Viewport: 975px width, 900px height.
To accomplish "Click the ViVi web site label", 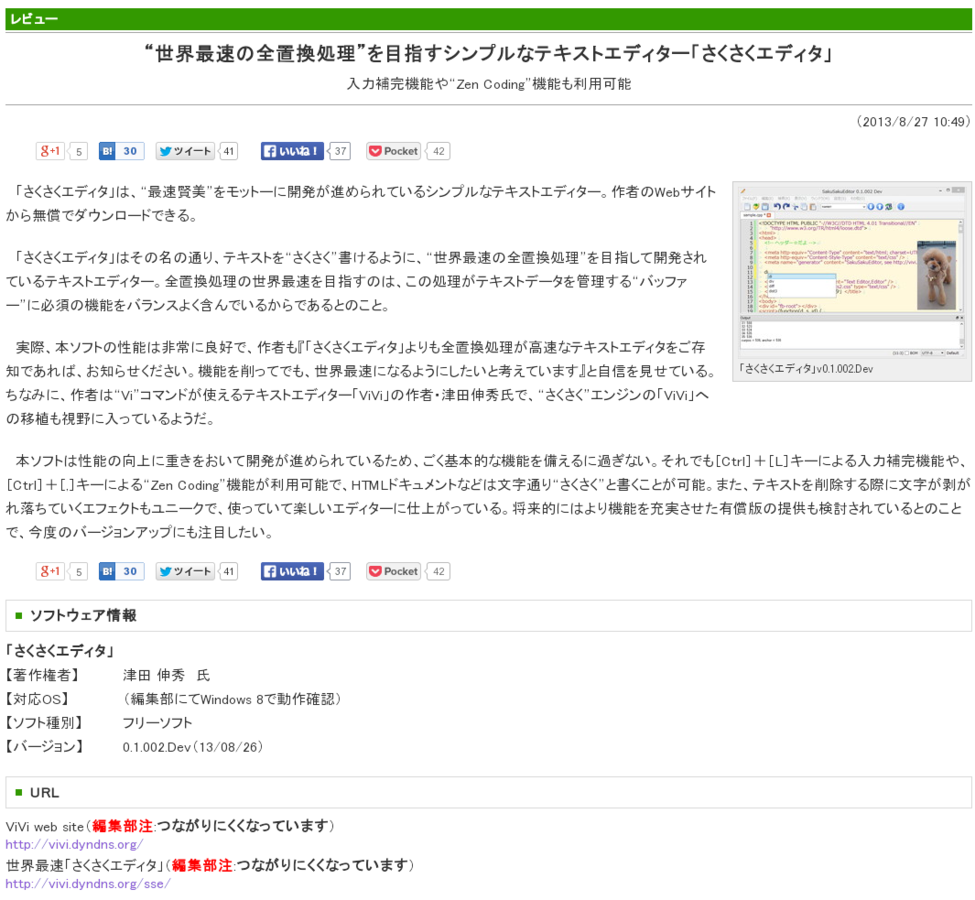I will (x=44, y=827).
